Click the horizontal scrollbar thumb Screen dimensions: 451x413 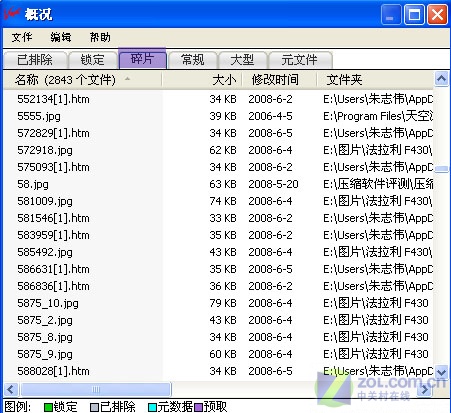click(96, 389)
